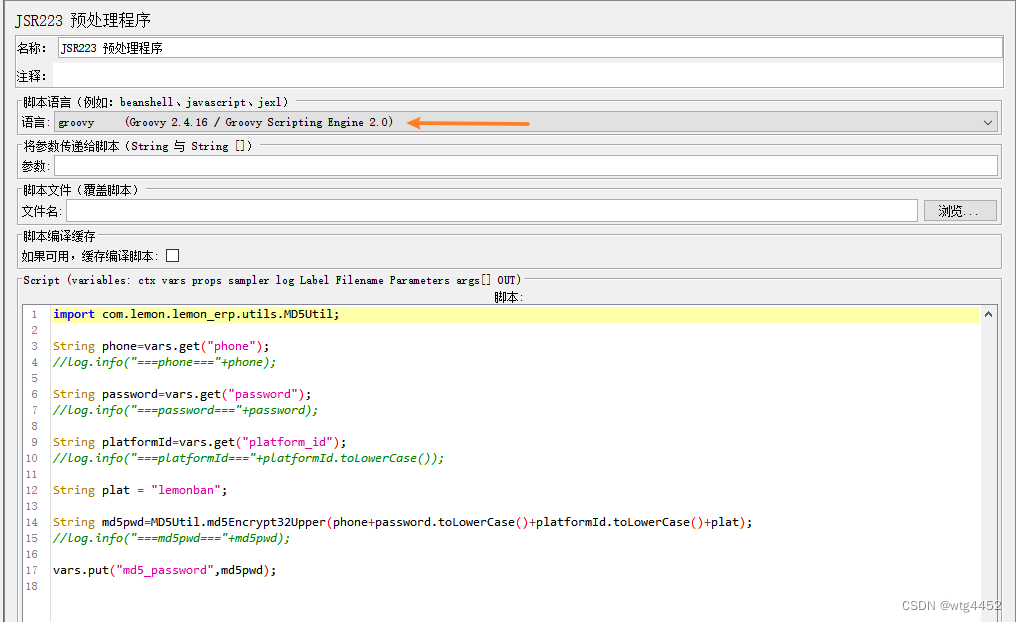Click the line 'String phone=vars.get("phone");'
The image size is (1017, 622).
[x=161, y=346]
